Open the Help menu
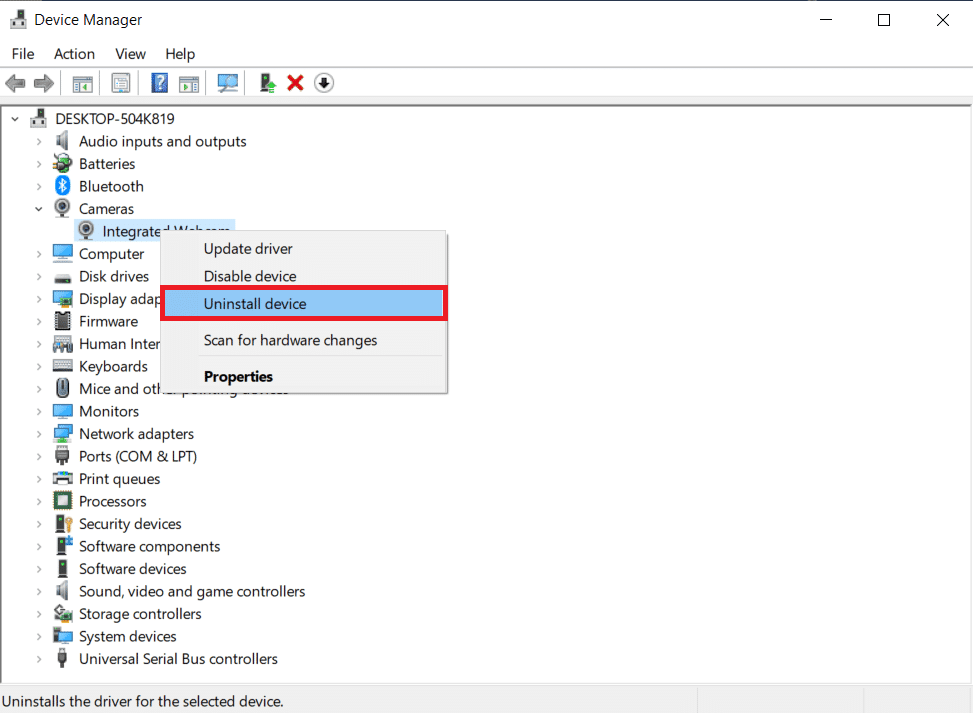 point(180,54)
